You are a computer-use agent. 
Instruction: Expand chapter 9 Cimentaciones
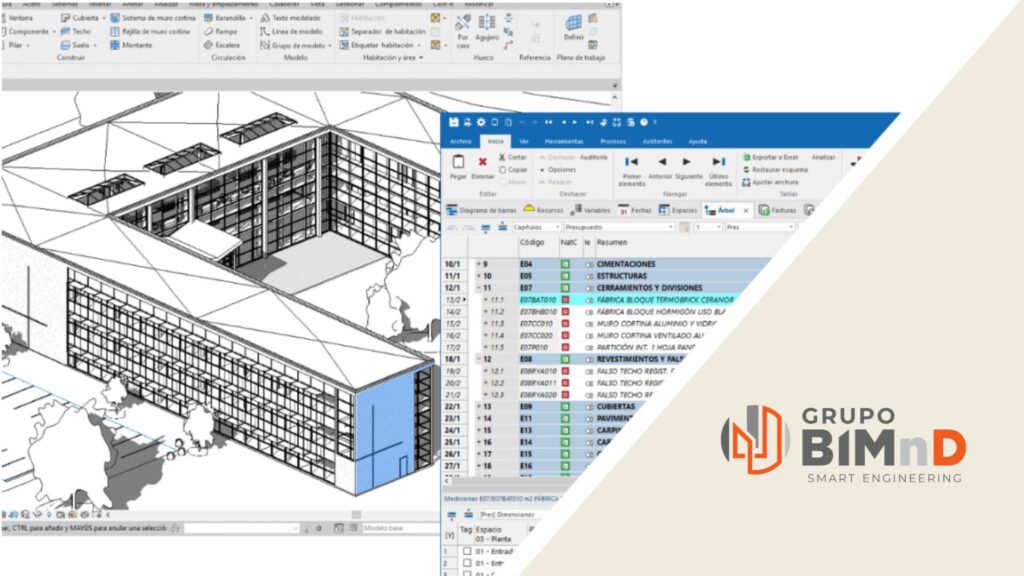click(x=478, y=264)
